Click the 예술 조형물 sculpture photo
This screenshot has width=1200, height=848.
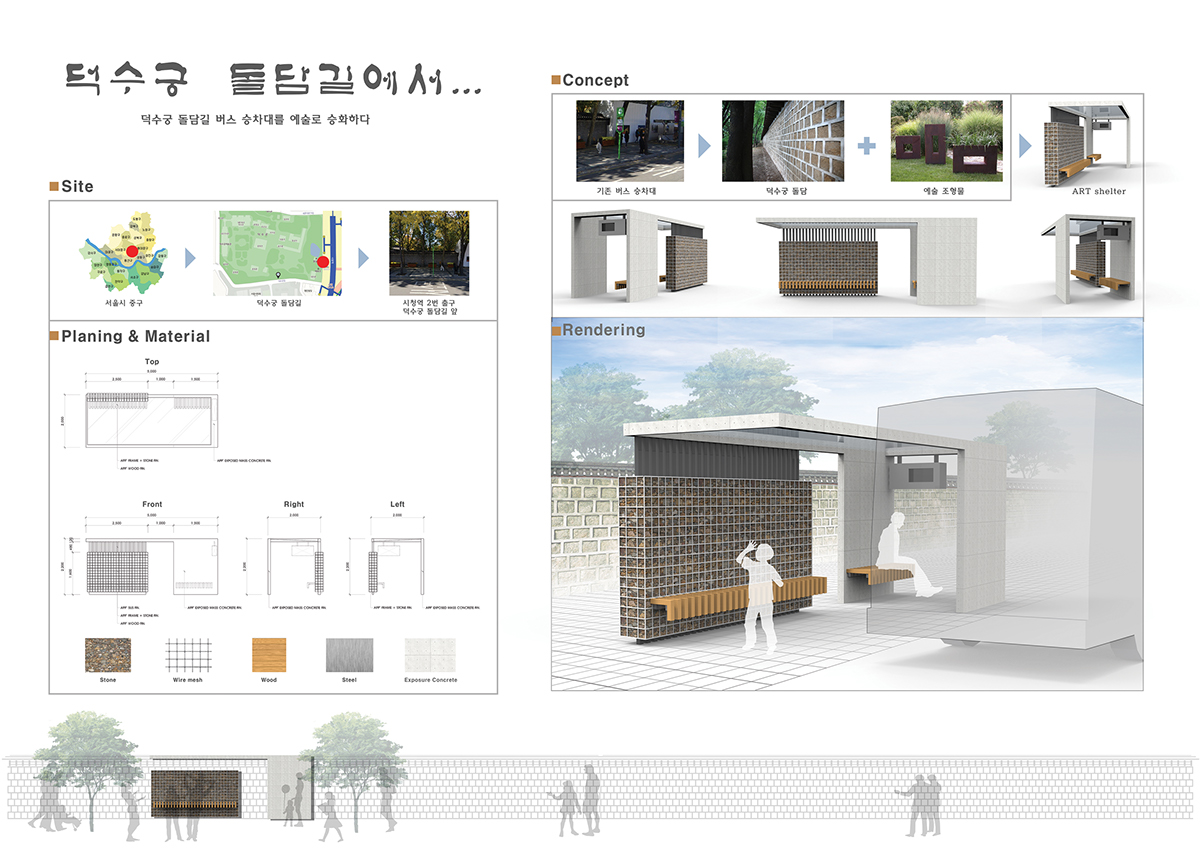pos(946,141)
